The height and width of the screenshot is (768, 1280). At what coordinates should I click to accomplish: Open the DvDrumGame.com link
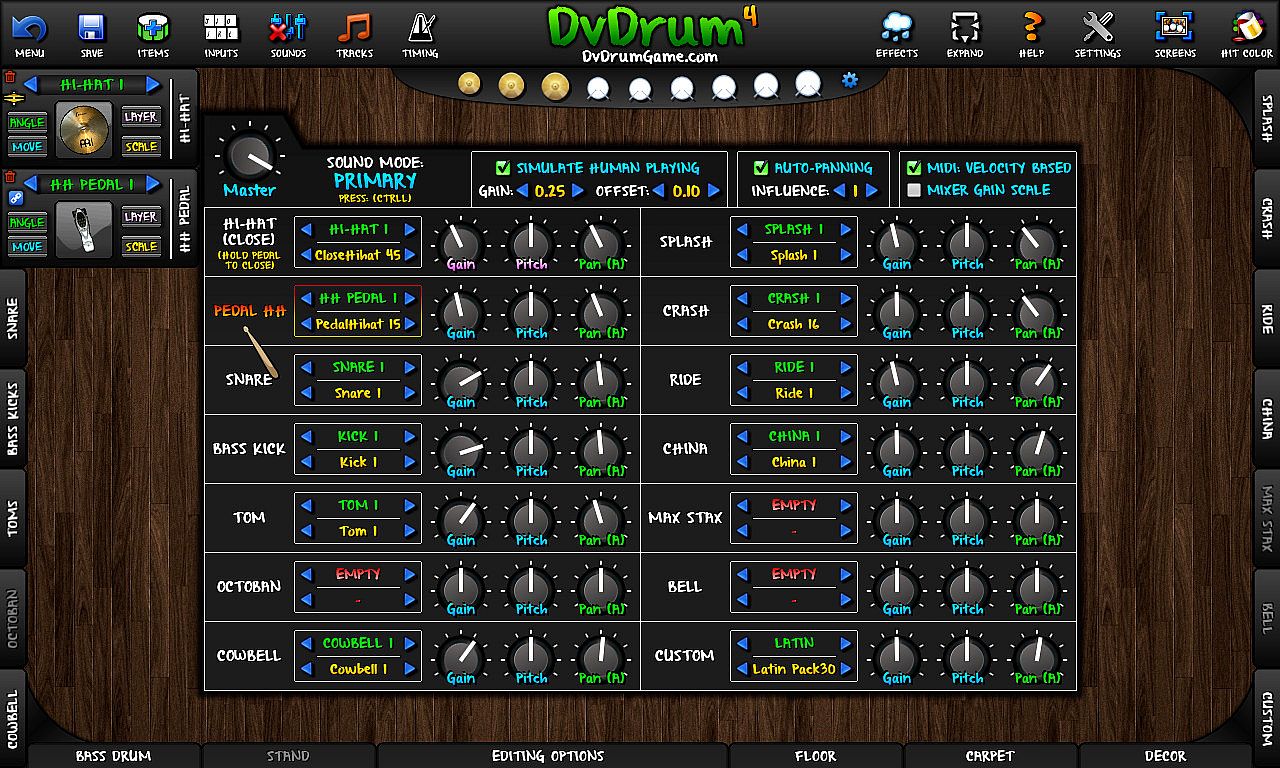pyautogui.click(x=650, y=56)
